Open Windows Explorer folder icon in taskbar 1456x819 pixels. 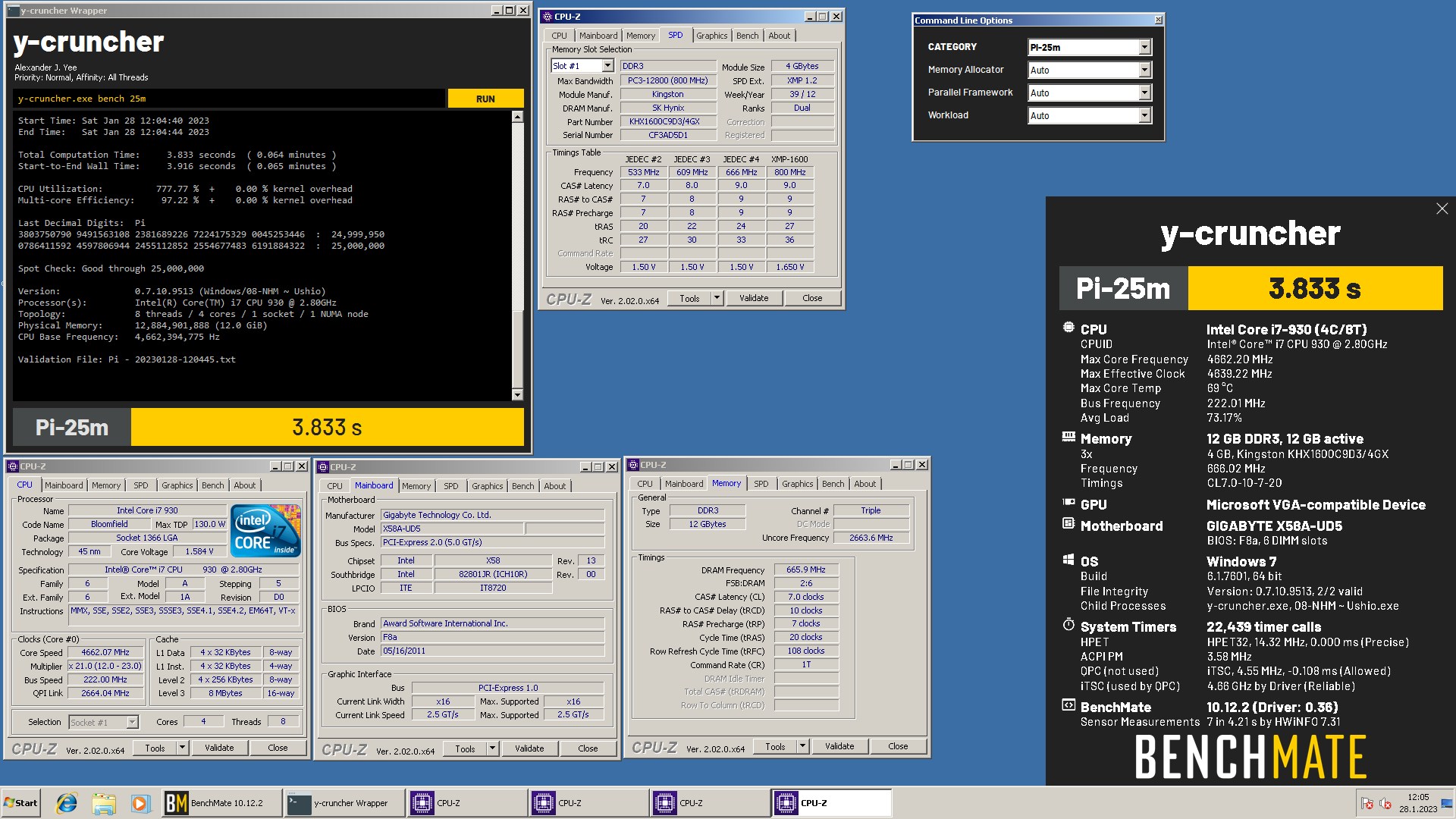click(x=104, y=803)
